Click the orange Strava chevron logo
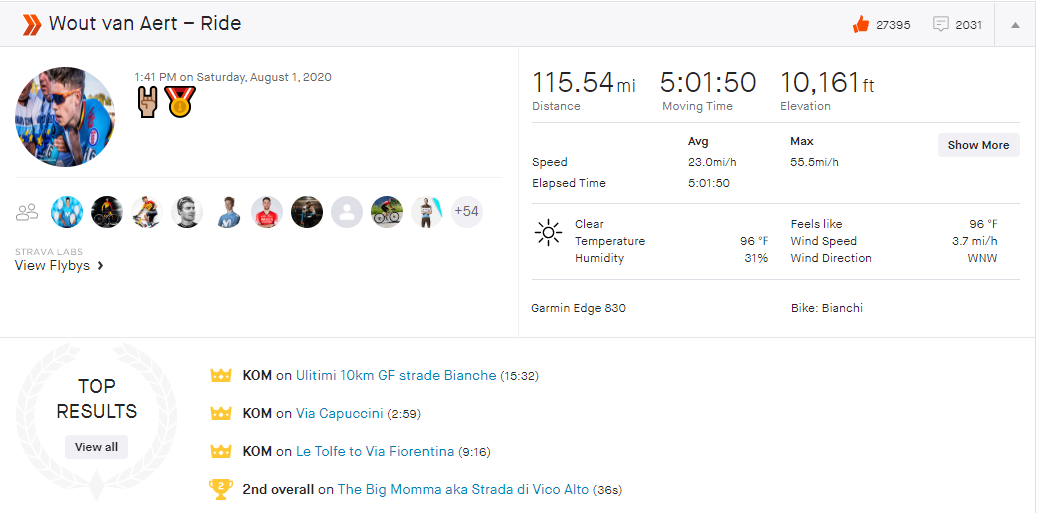1037x513 pixels. 32,24
